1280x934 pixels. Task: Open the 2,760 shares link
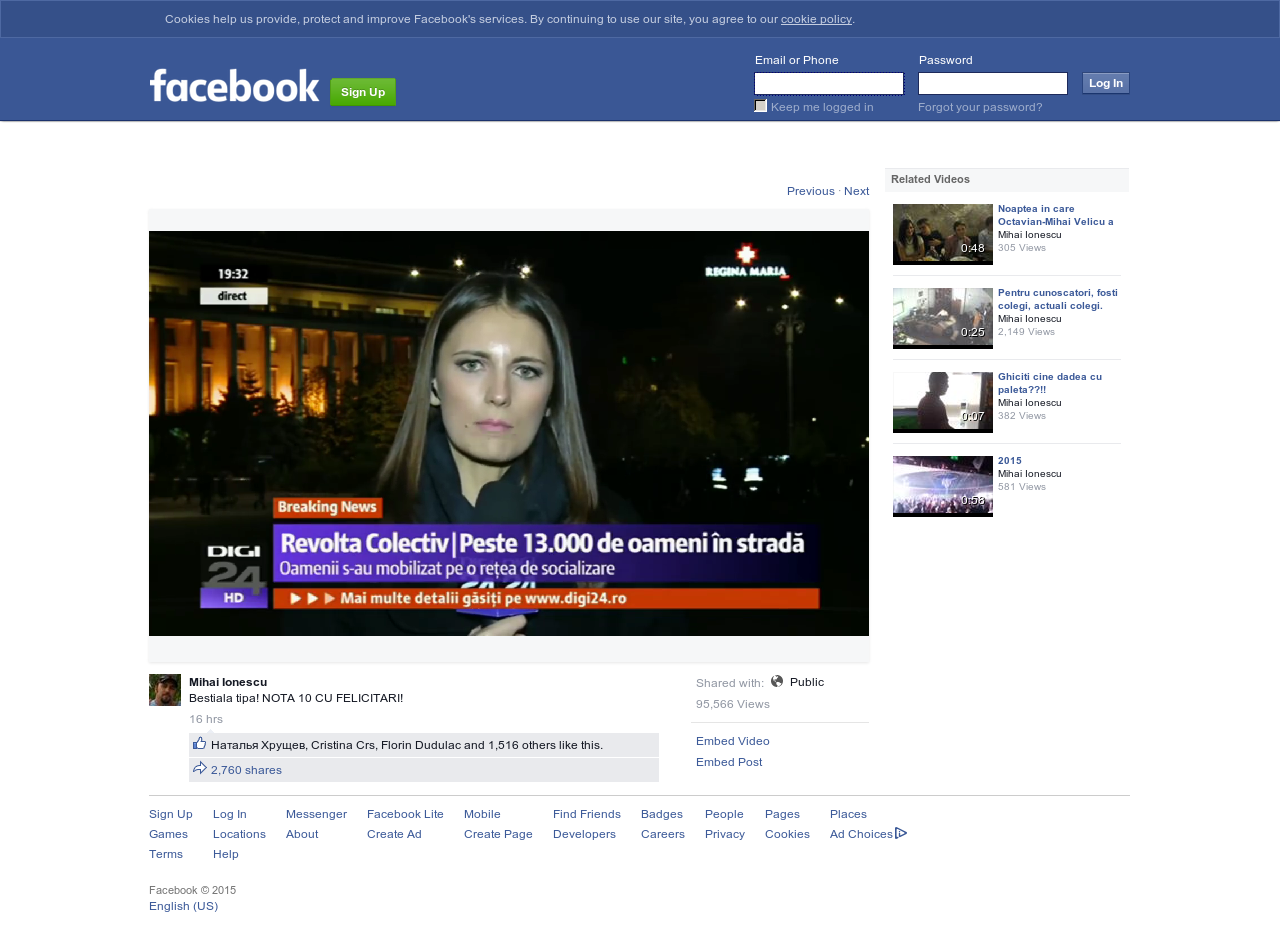coord(246,770)
